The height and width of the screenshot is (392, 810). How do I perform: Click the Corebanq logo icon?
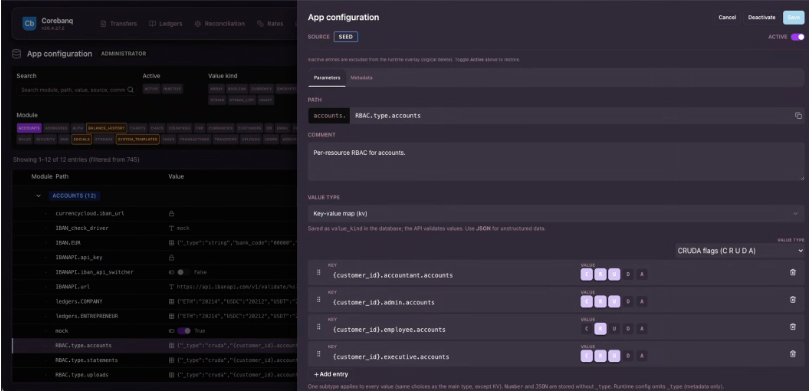[29, 24]
